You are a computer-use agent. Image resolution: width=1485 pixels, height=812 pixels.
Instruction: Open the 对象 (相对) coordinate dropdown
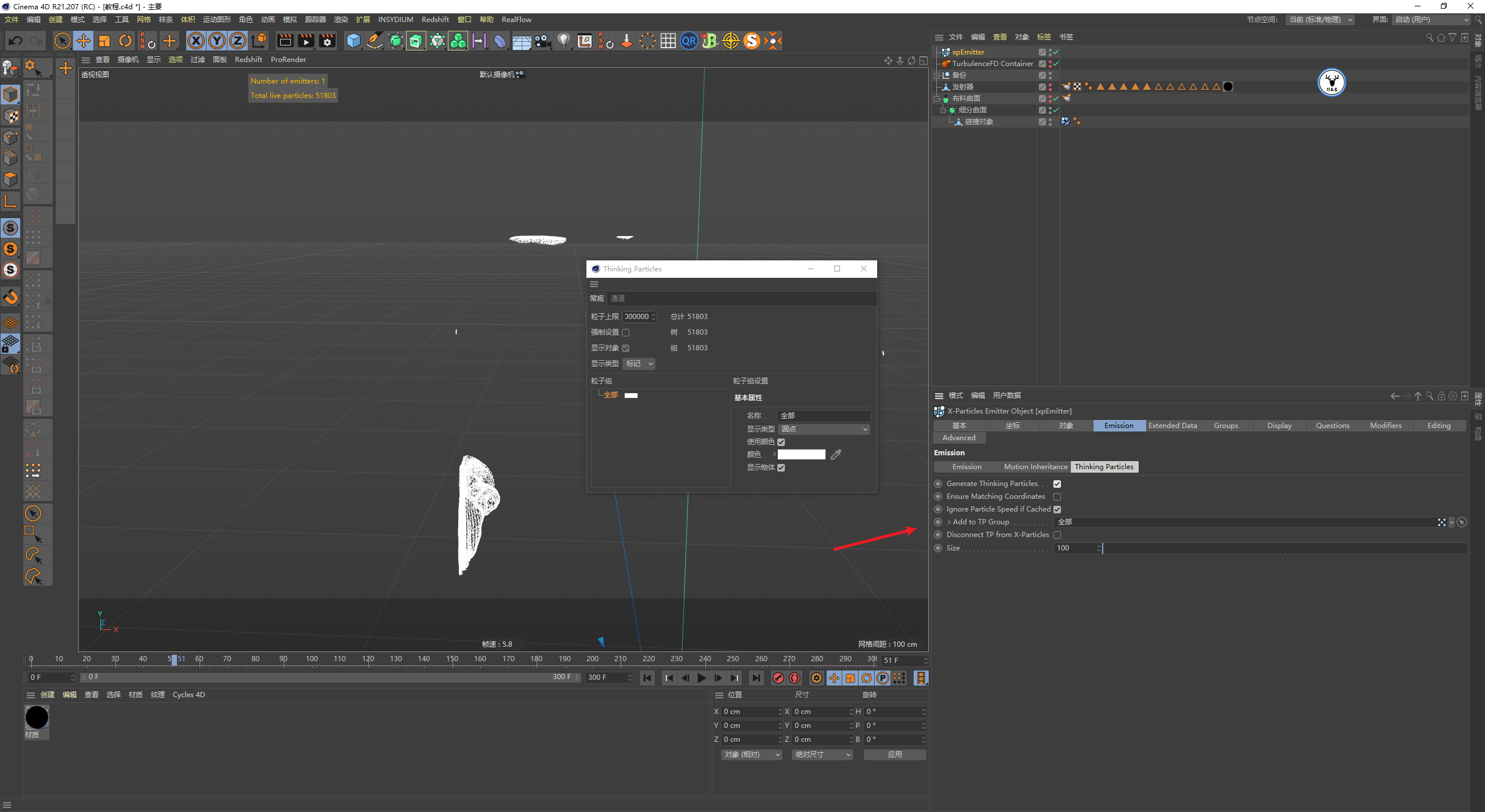coord(752,755)
